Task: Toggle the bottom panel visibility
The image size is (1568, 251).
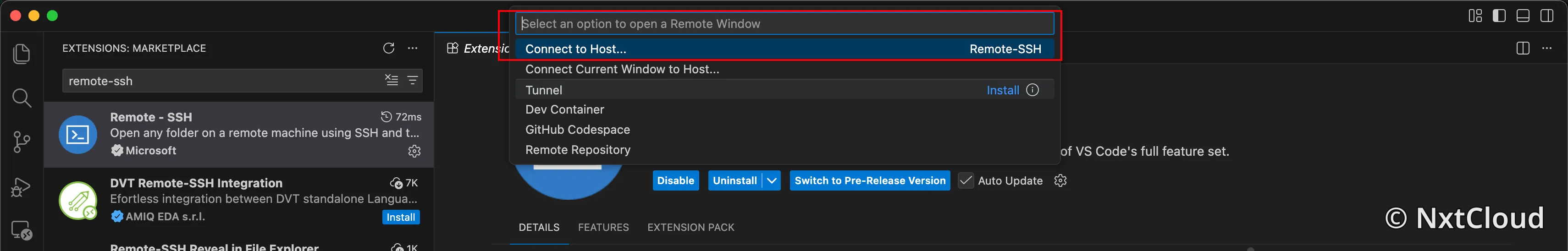Action: 1523,16
